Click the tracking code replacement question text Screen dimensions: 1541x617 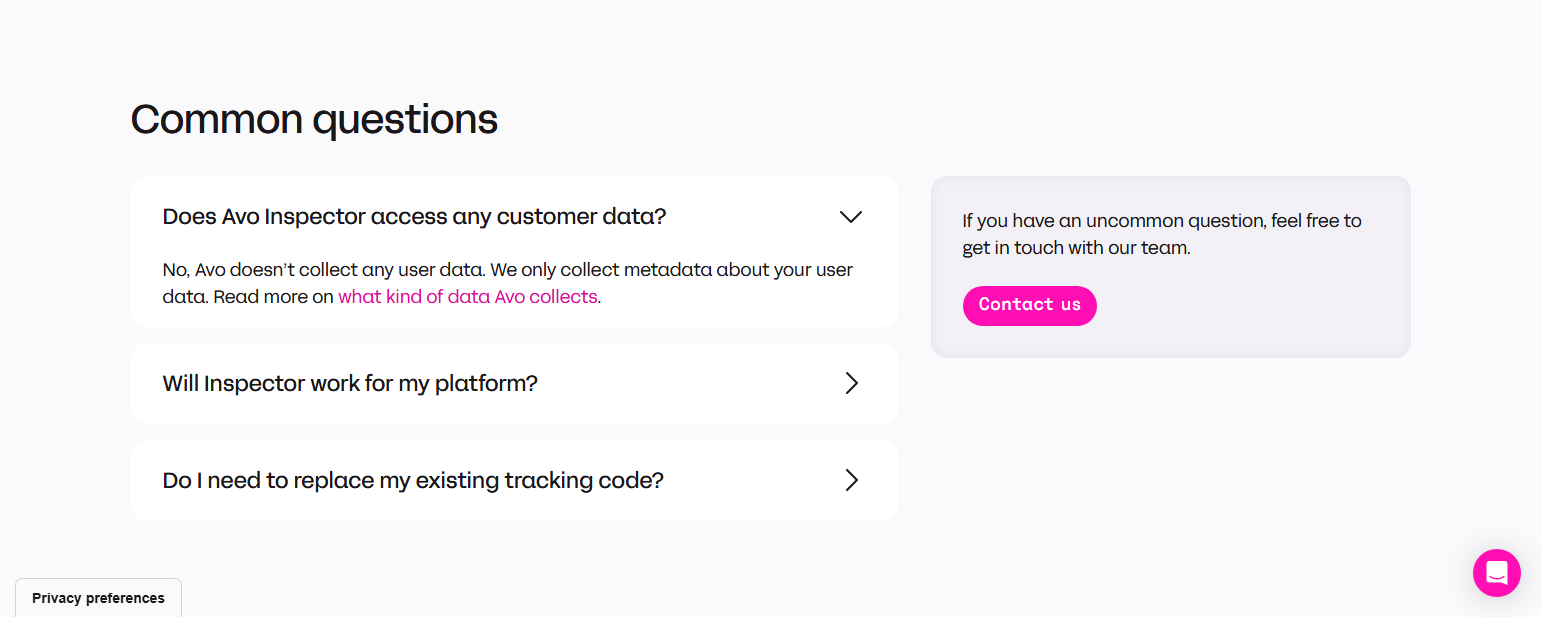(413, 480)
